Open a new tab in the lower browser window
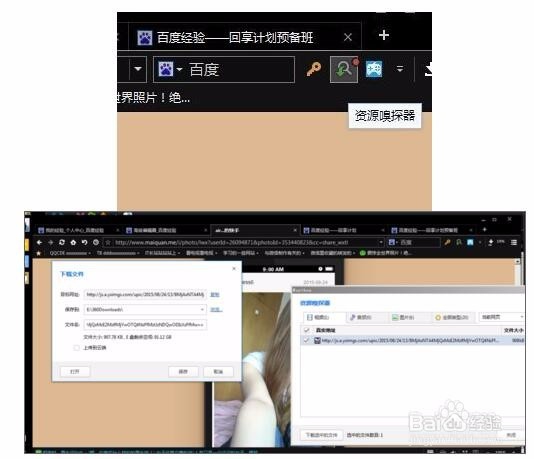534x459 pixels. 484,230
